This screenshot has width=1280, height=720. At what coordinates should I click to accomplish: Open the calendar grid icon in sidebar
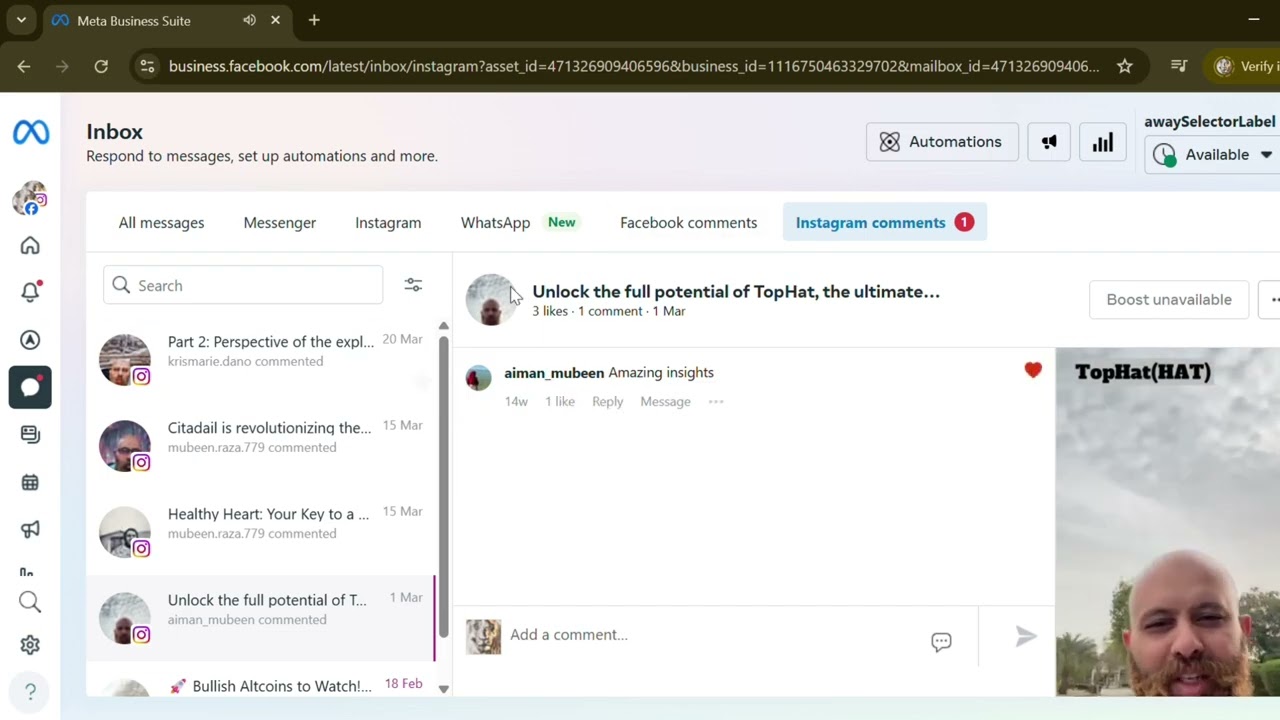tap(30, 482)
